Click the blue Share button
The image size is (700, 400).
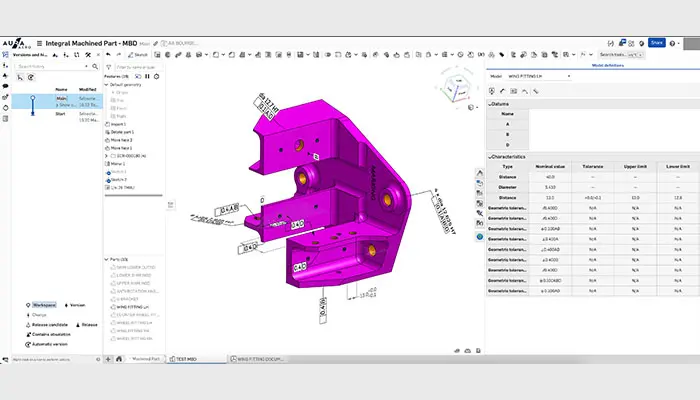click(x=656, y=43)
